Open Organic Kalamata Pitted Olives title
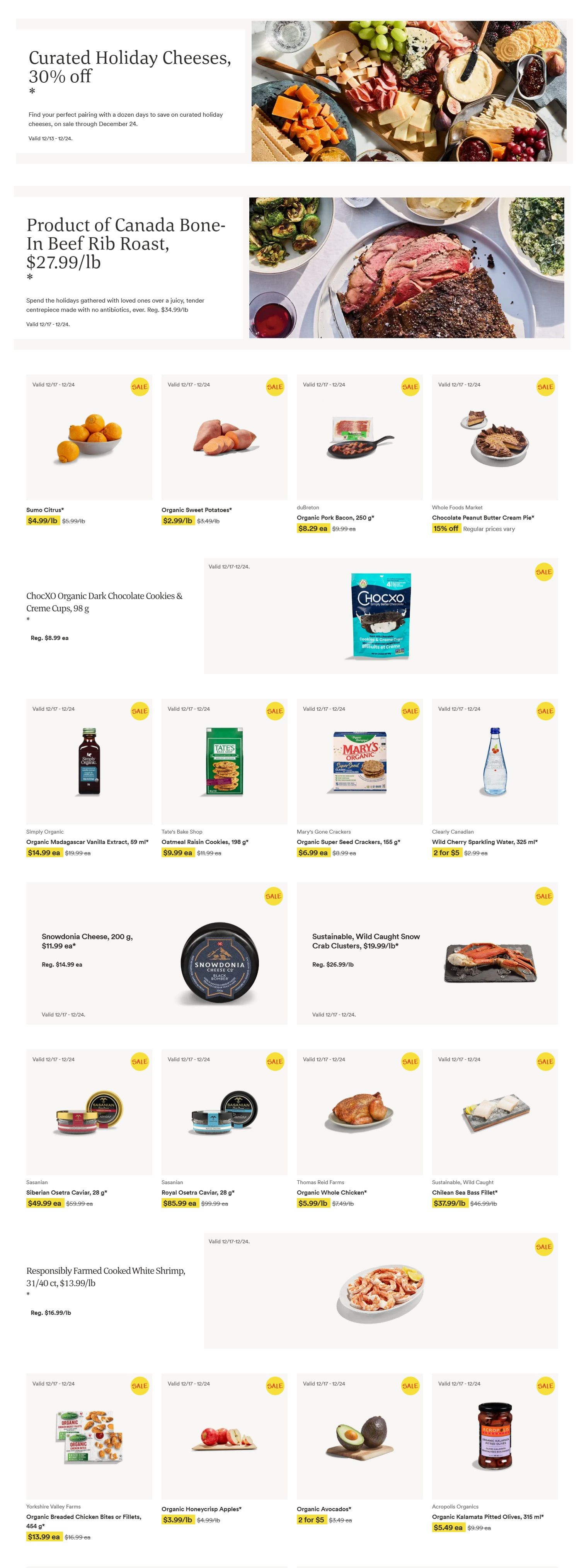584x1568 pixels. pos(488,1516)
